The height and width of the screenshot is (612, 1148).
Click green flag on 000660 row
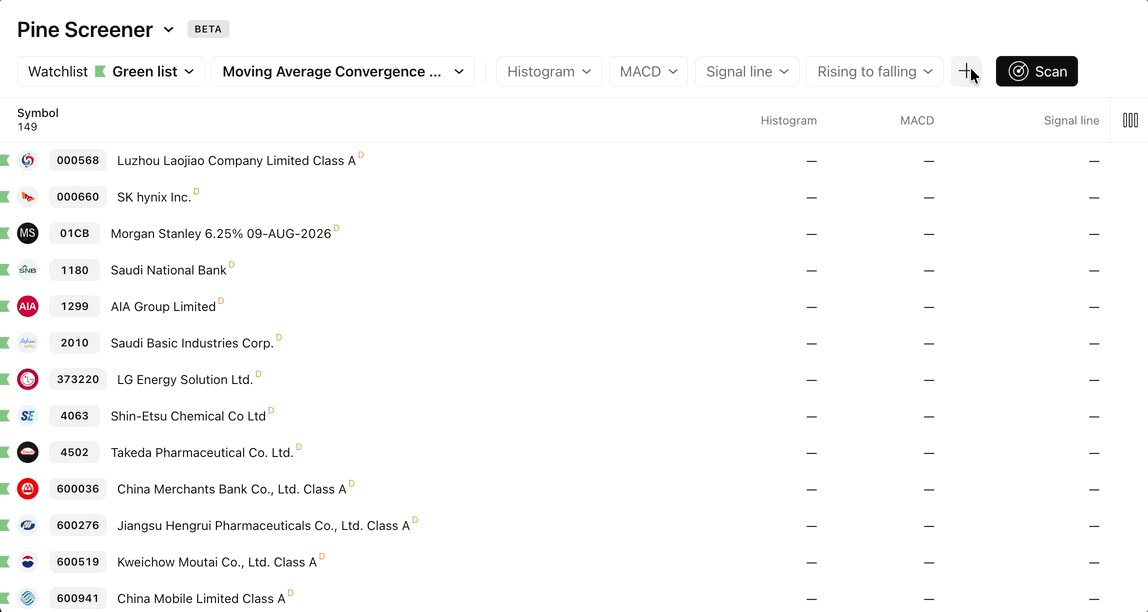click(4, 197)
